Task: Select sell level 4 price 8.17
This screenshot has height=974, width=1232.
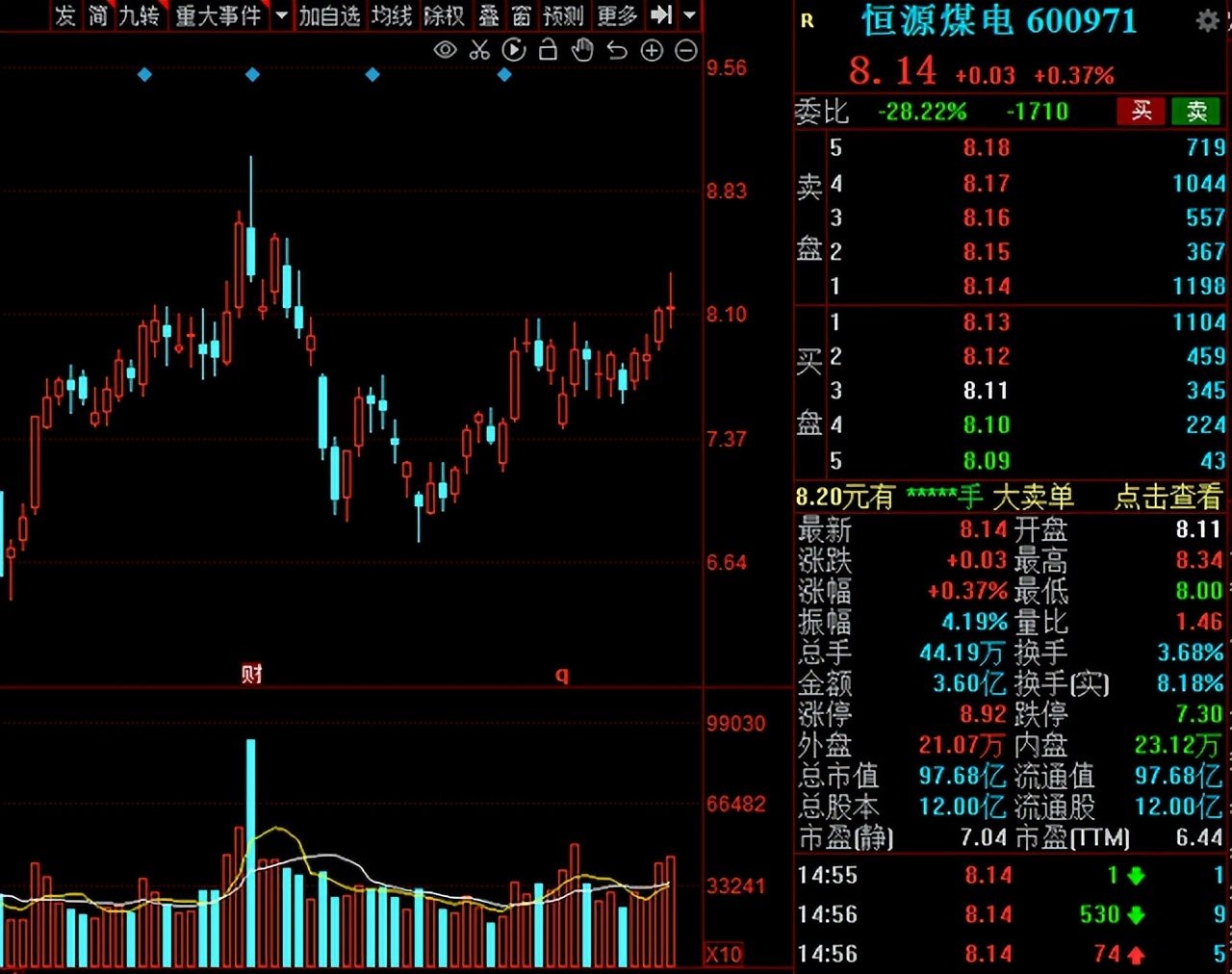Action: click(987, 183)
